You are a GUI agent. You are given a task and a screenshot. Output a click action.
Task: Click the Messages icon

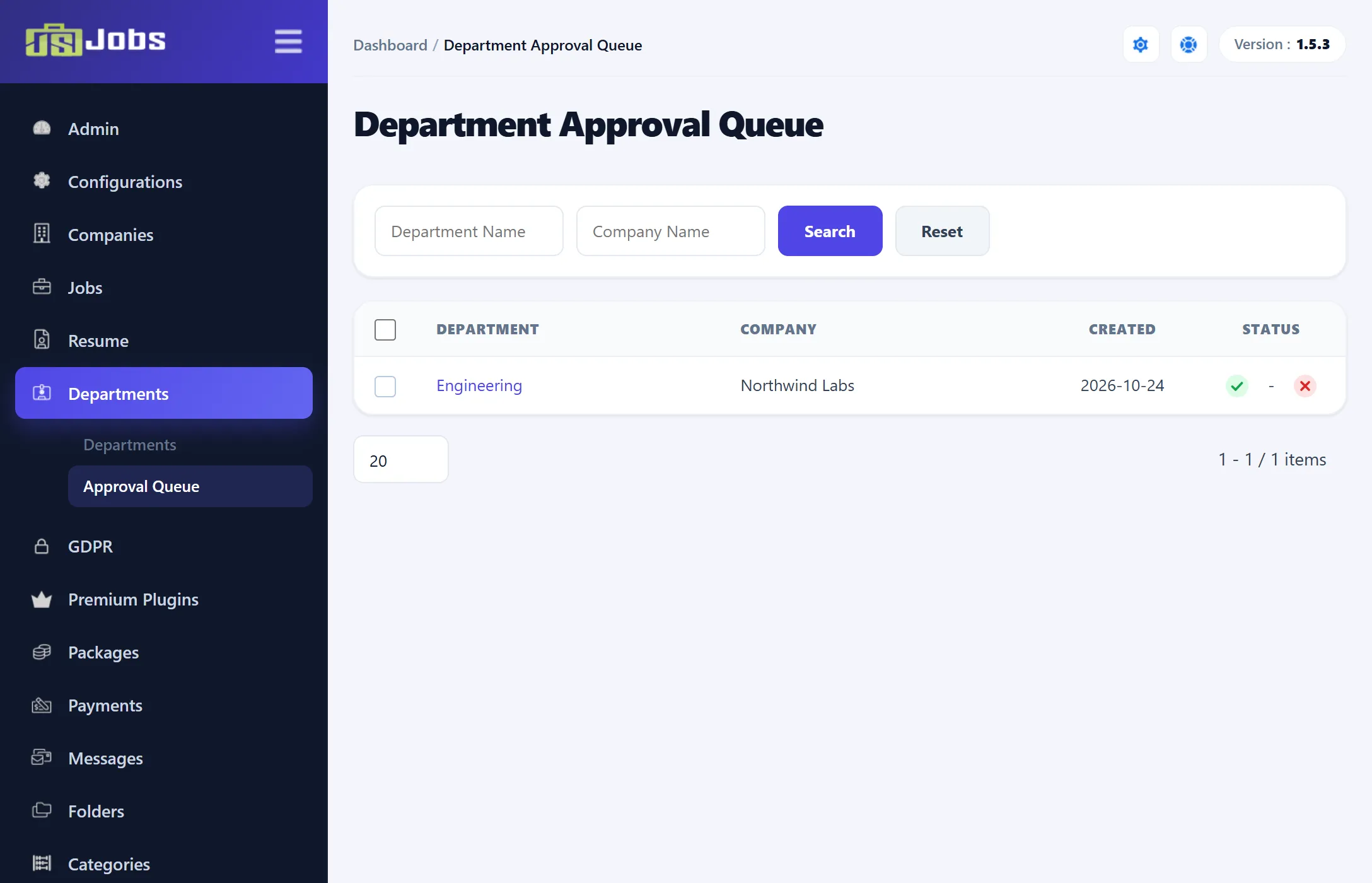click(42, 757)
